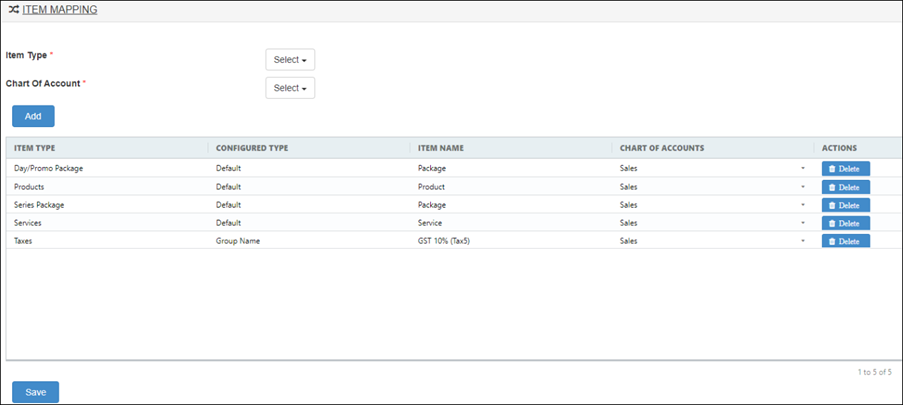This screenshot has width=903, height=405.
Task: Sort by Item Name column header
Action: coord(441,148)
